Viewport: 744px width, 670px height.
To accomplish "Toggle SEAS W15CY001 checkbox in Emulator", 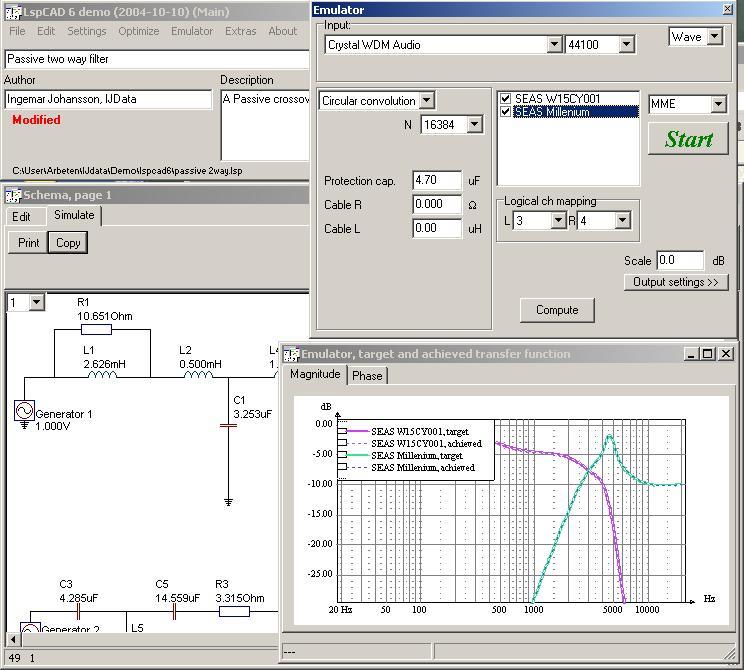I will tap(505, 99).
